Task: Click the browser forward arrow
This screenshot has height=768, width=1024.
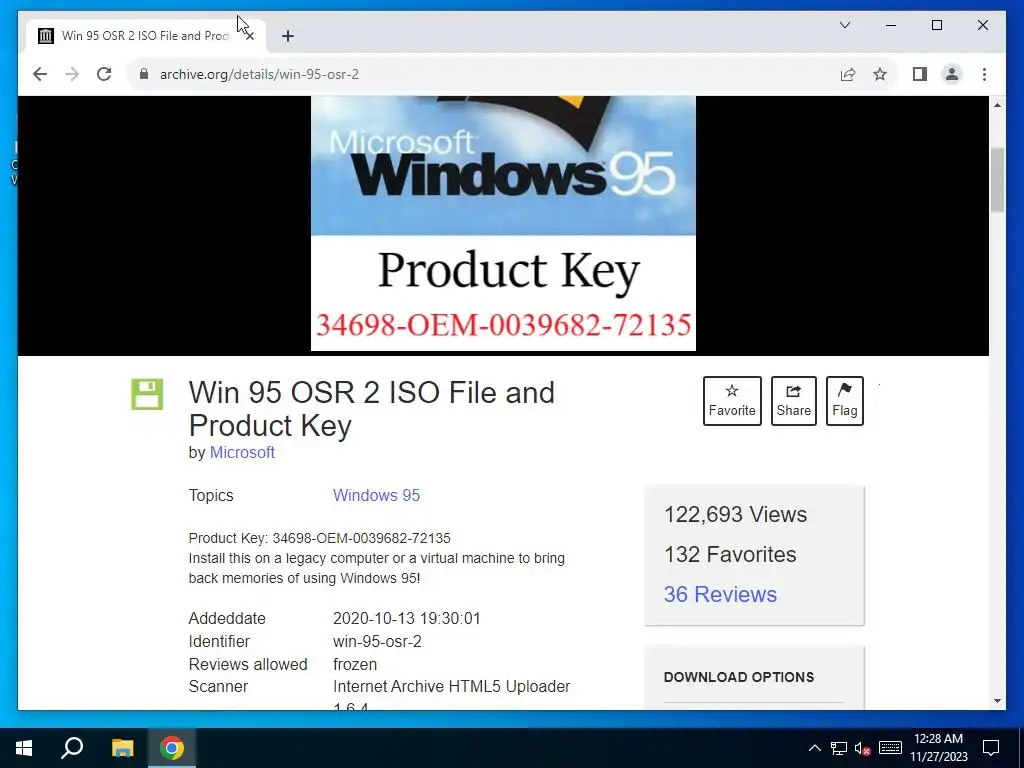Action: (x=72, y=74)
